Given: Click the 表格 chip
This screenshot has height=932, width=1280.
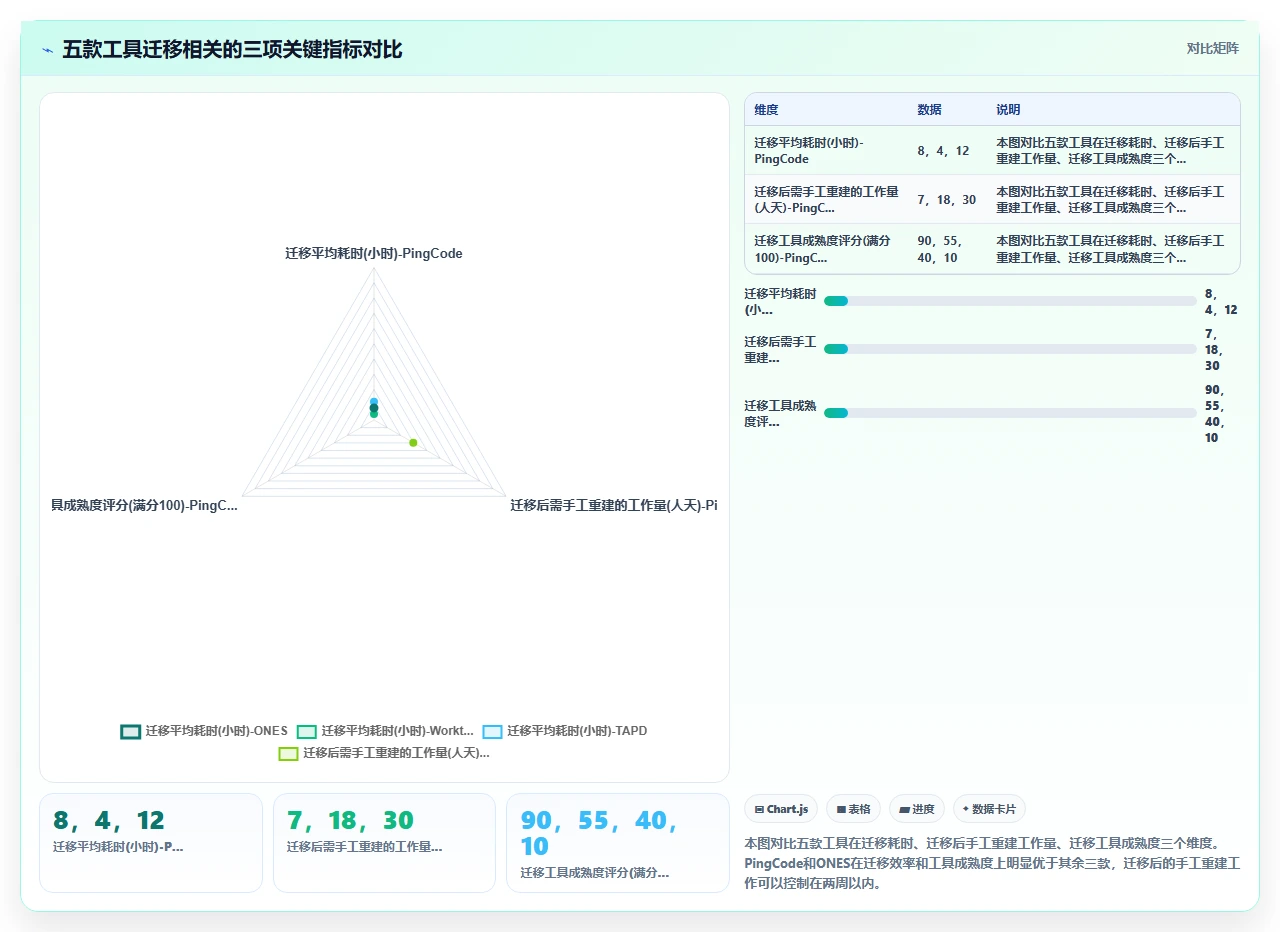Looking at the screenshot, I should (x=853, y=809).
